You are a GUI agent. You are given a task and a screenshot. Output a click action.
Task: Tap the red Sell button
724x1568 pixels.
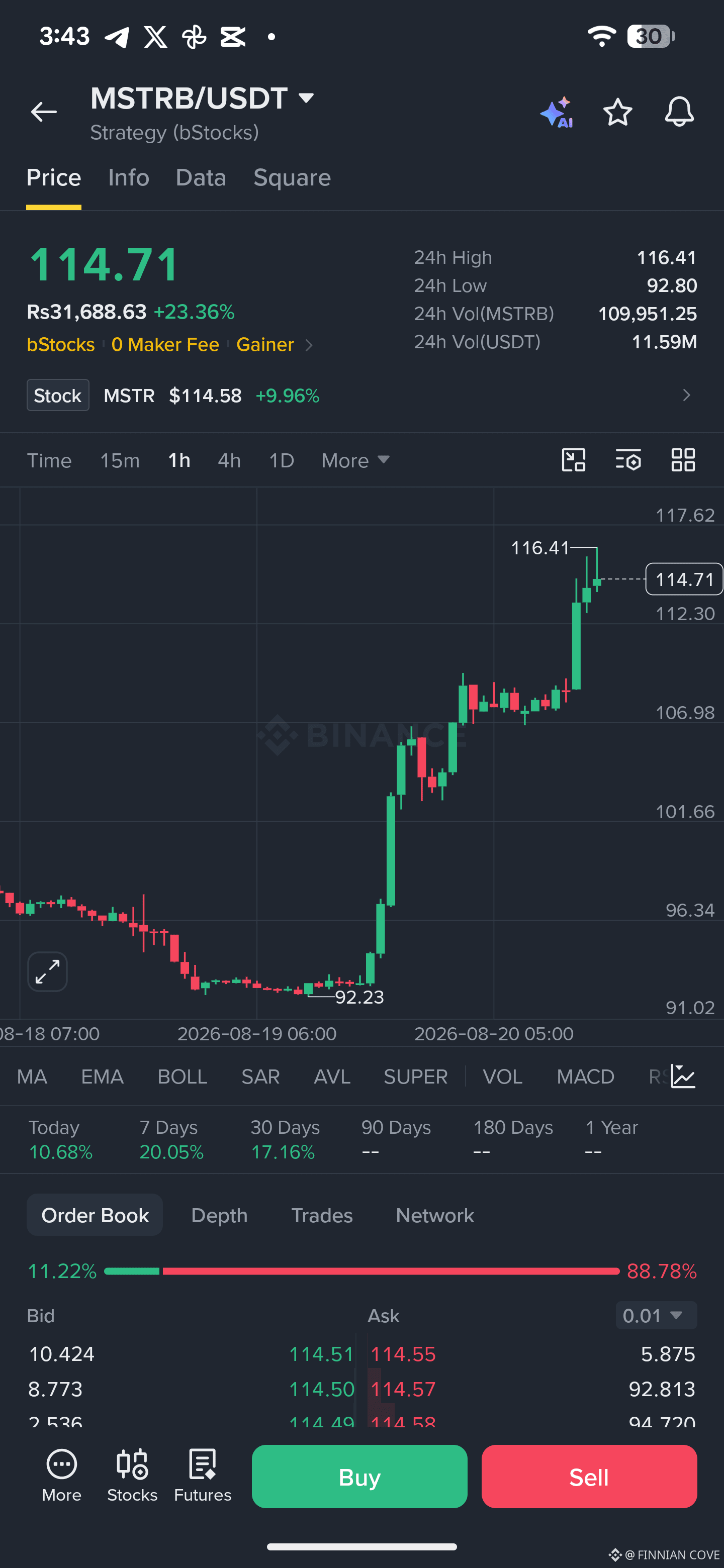(589, 1477)
